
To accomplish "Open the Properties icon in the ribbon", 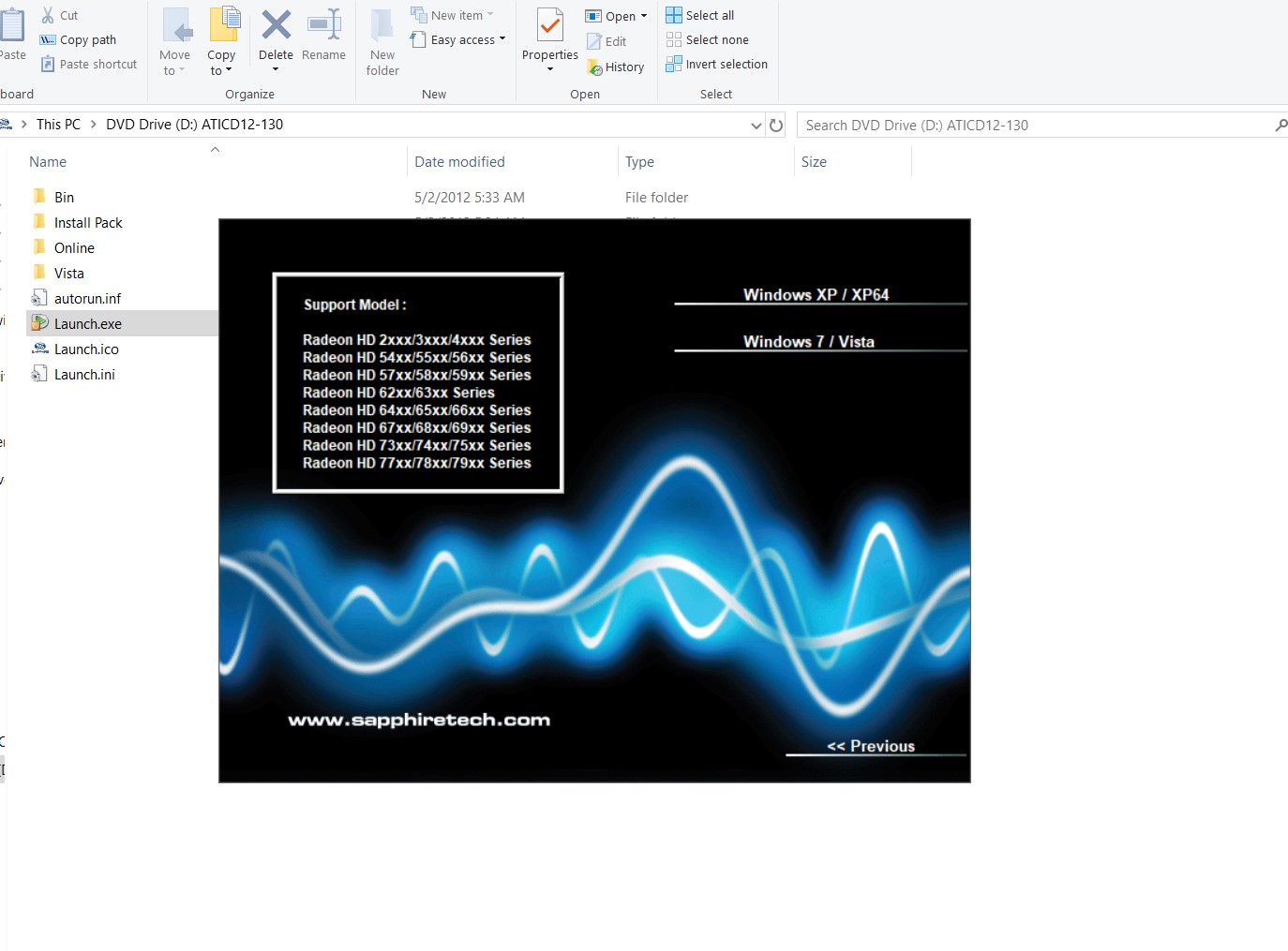I will point(550,26).
